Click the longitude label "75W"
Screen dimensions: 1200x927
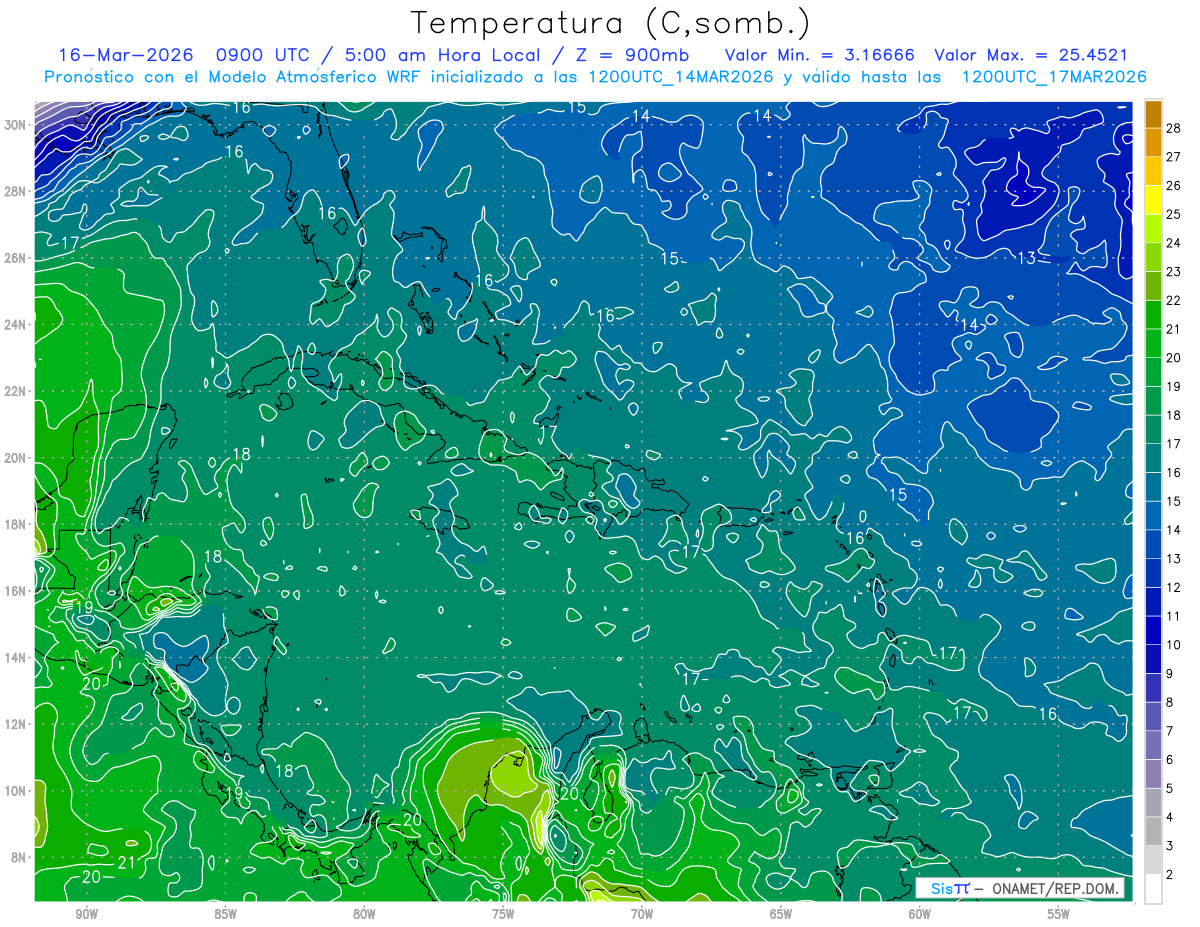[503, 914]
